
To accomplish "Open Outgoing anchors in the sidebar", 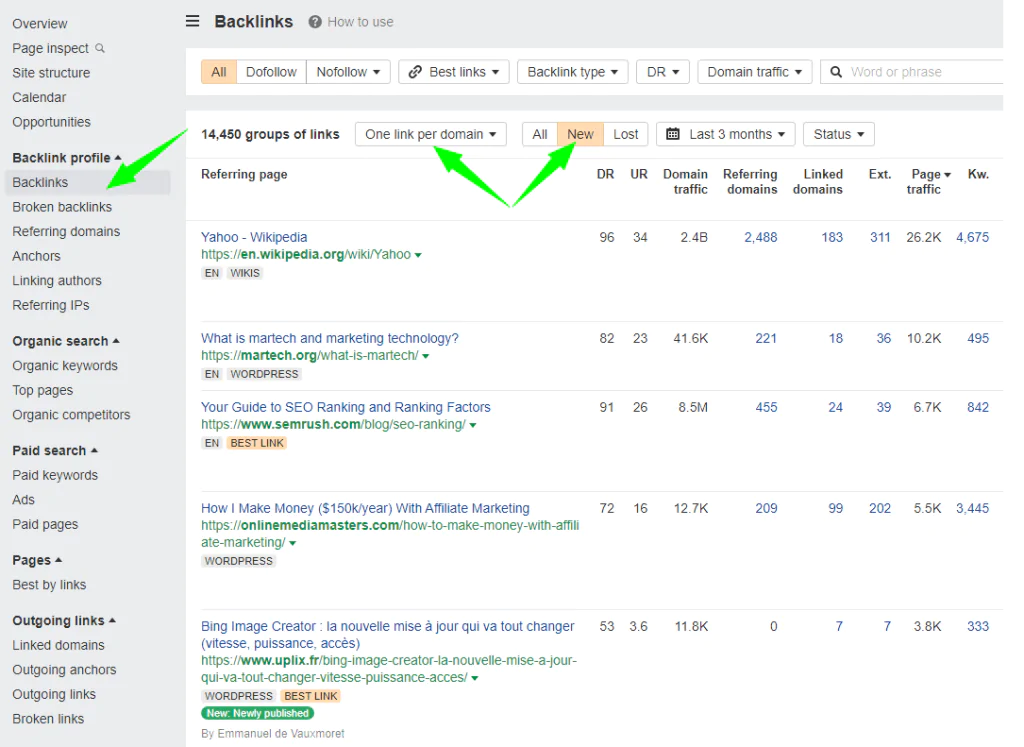I will click(64, 670).
